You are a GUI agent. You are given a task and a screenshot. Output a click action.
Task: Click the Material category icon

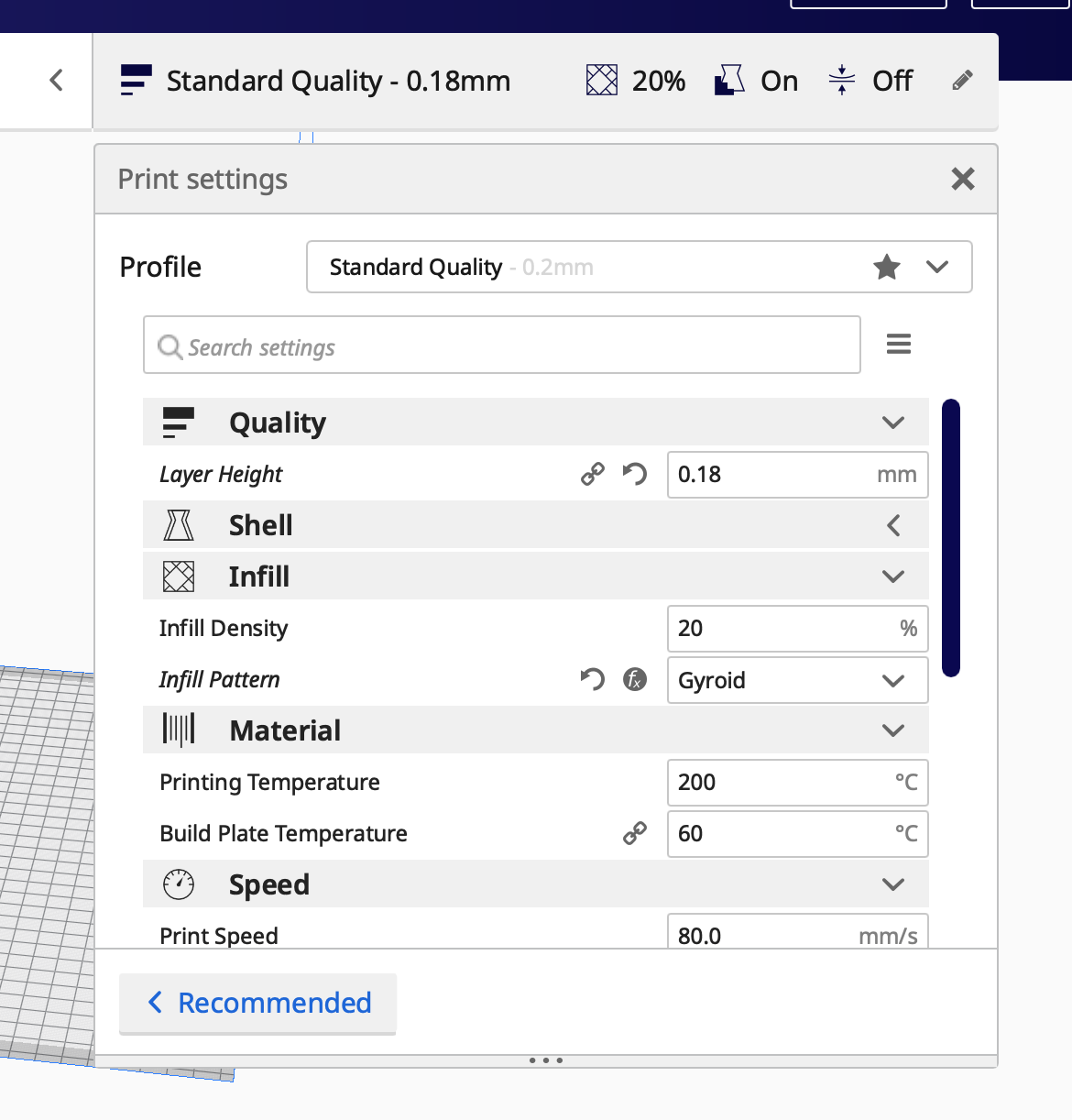tap(179, 730)
